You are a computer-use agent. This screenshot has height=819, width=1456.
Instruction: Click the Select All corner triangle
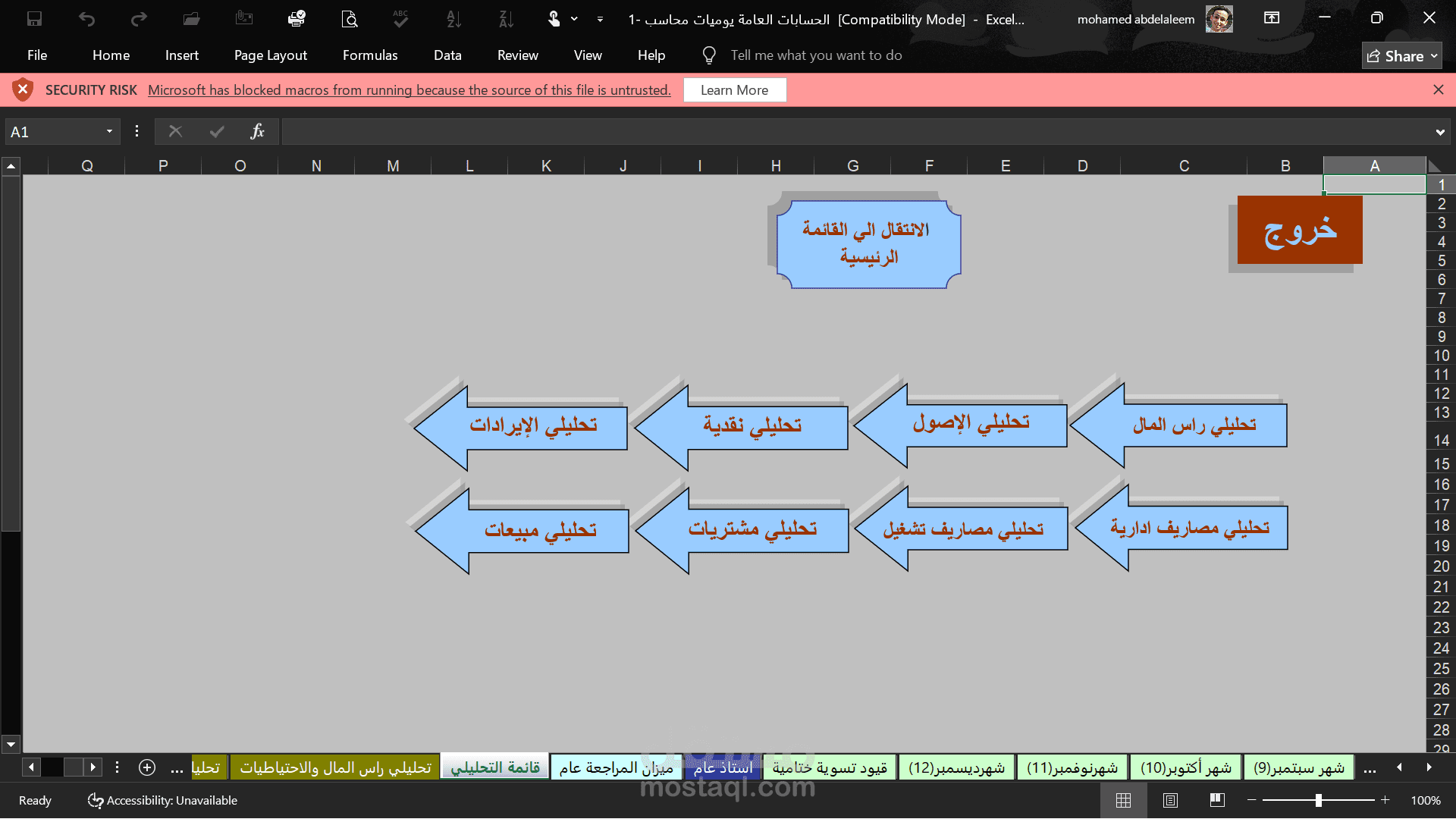[1436, 166]
